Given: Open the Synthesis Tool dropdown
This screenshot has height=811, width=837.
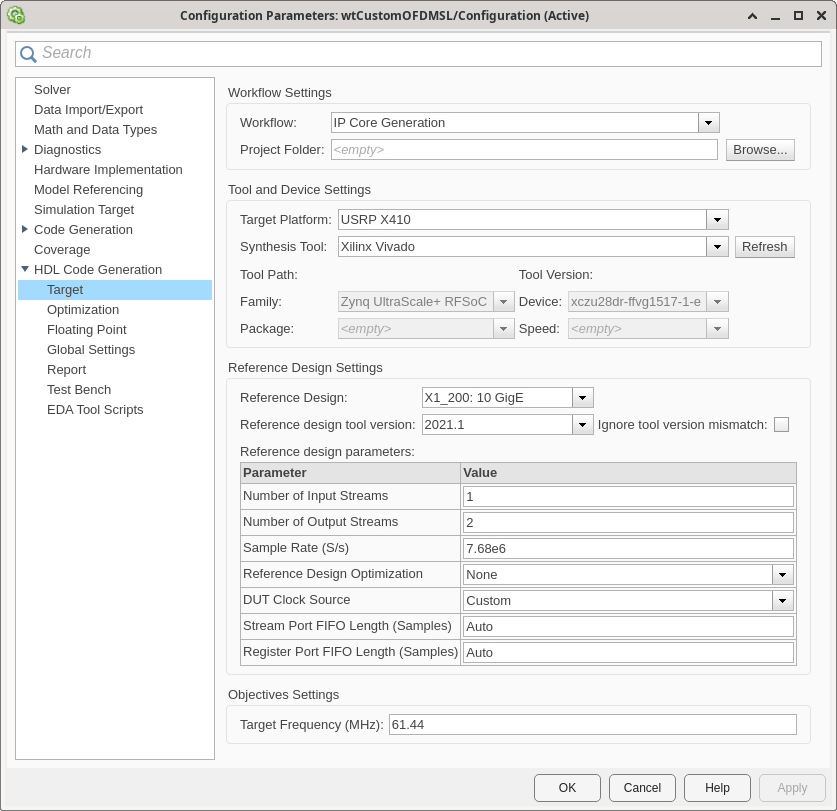Looking at the screenshot, I should point(717,246).
